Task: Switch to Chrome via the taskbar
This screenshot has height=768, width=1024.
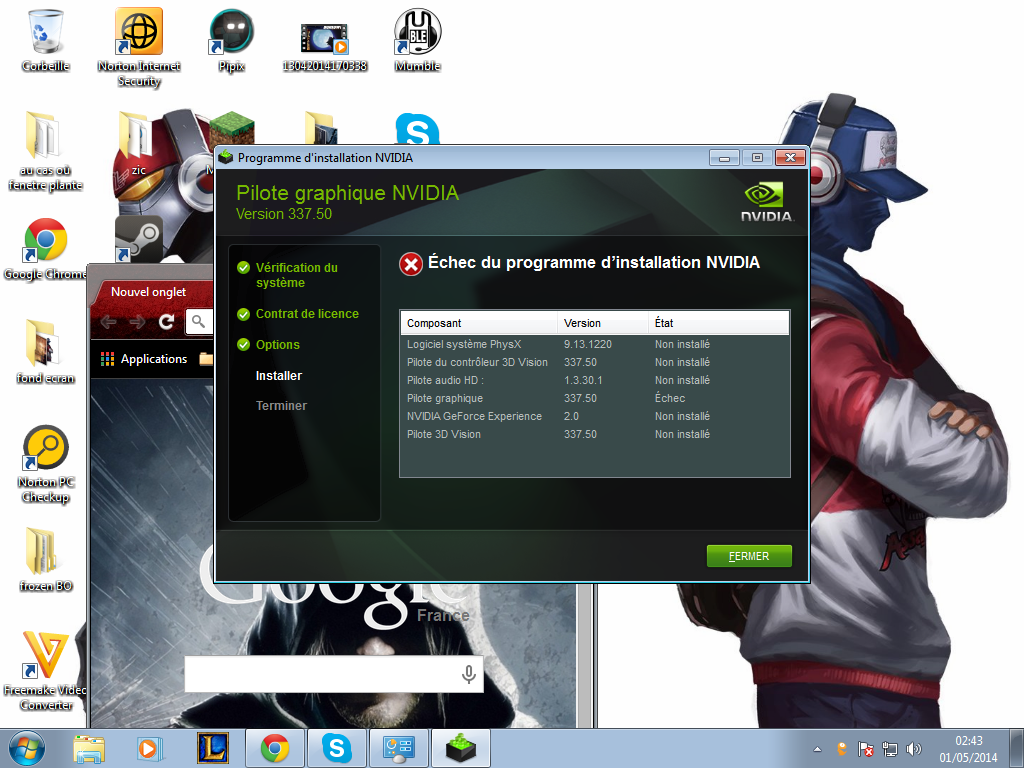Action: [x=274, y=748]
